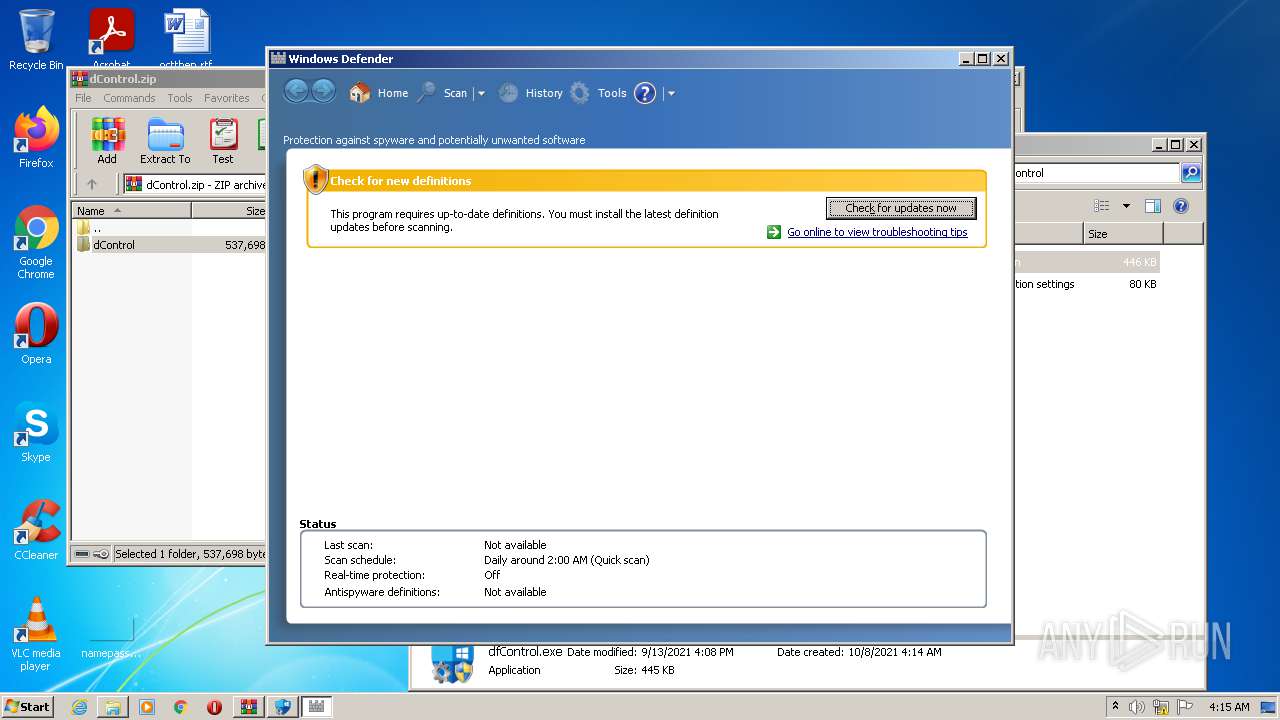Show hidden system tray icons

coord(1115,707)
